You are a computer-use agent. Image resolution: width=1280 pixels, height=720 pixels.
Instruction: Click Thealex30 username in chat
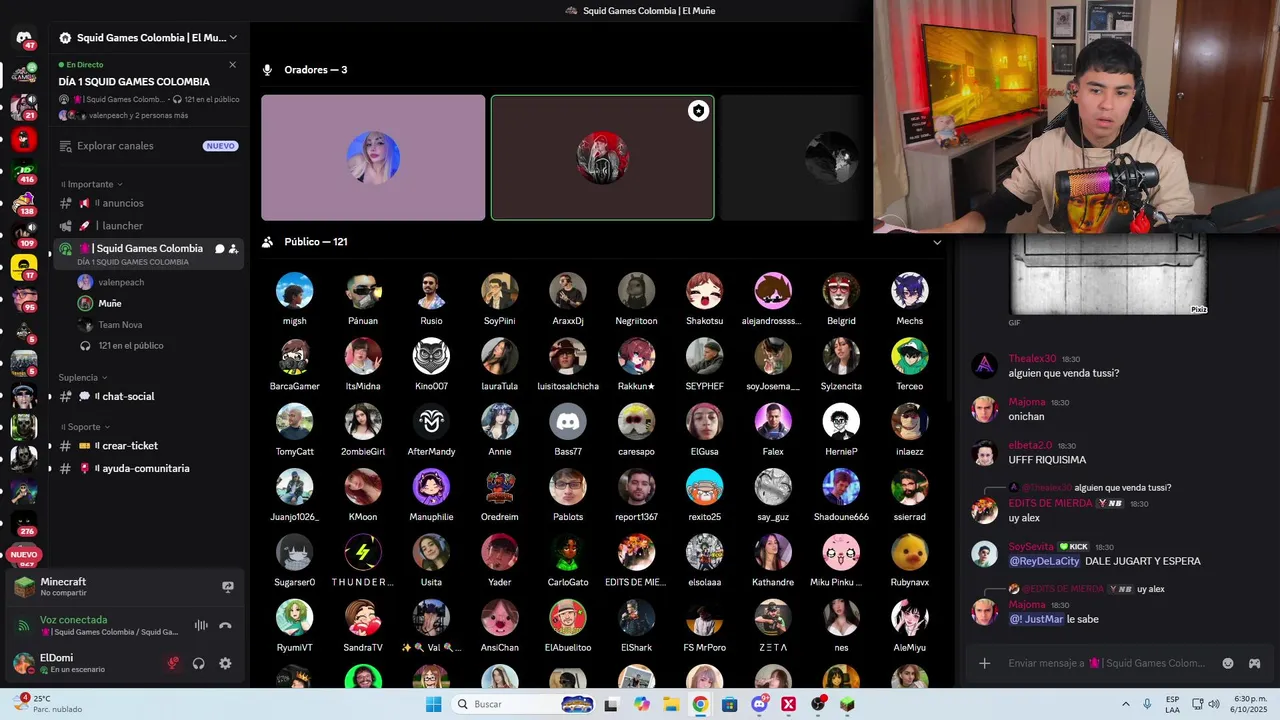1032,359
